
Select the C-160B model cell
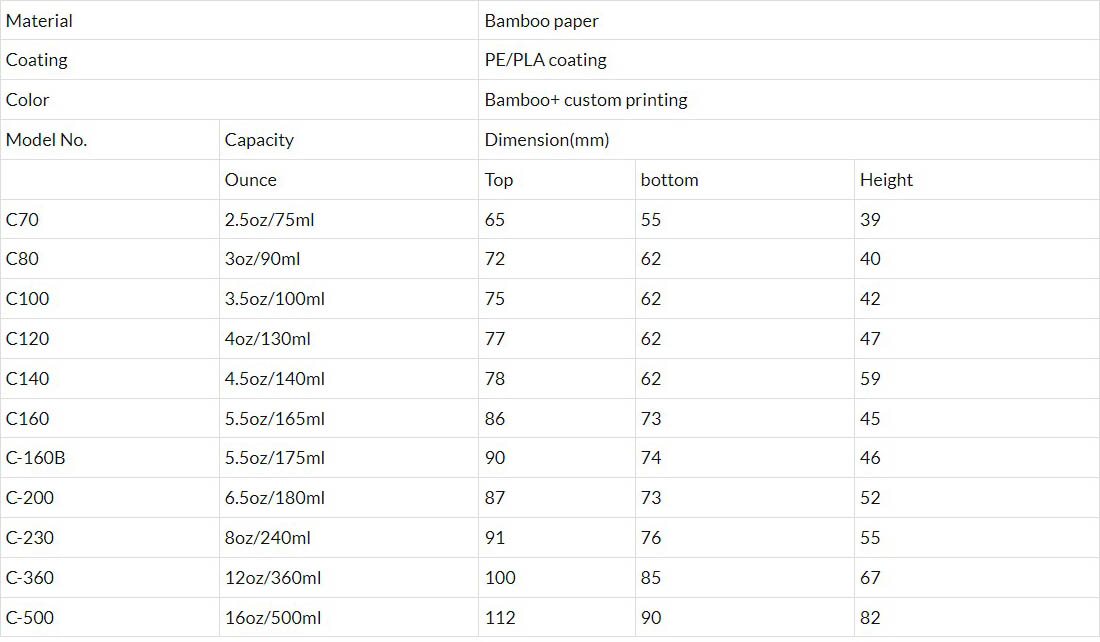[35, 458]
